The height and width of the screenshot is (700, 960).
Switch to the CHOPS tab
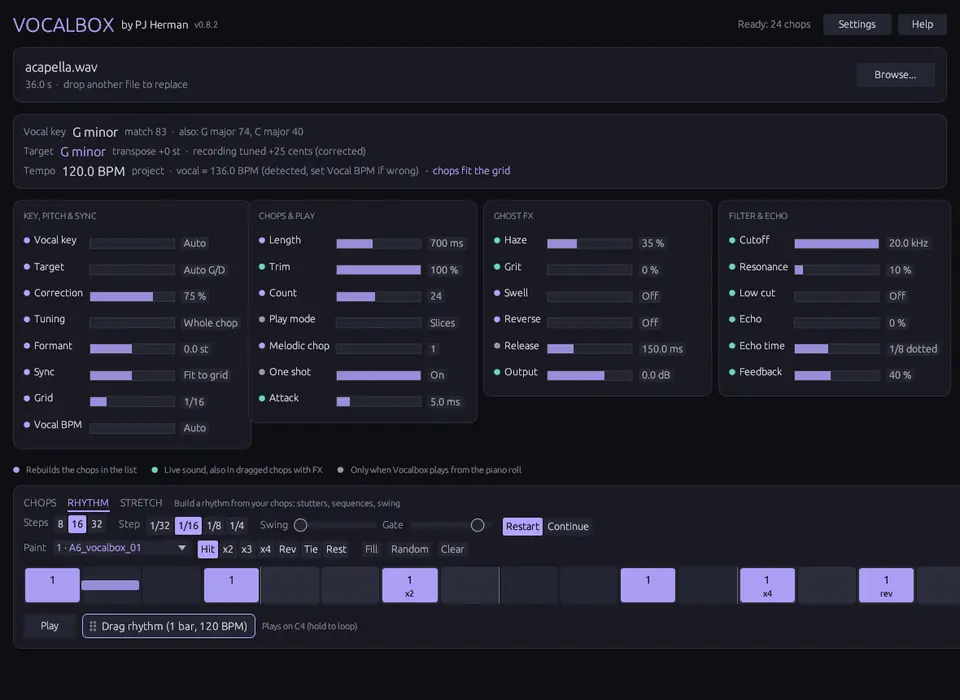click(x=40, y=503)
